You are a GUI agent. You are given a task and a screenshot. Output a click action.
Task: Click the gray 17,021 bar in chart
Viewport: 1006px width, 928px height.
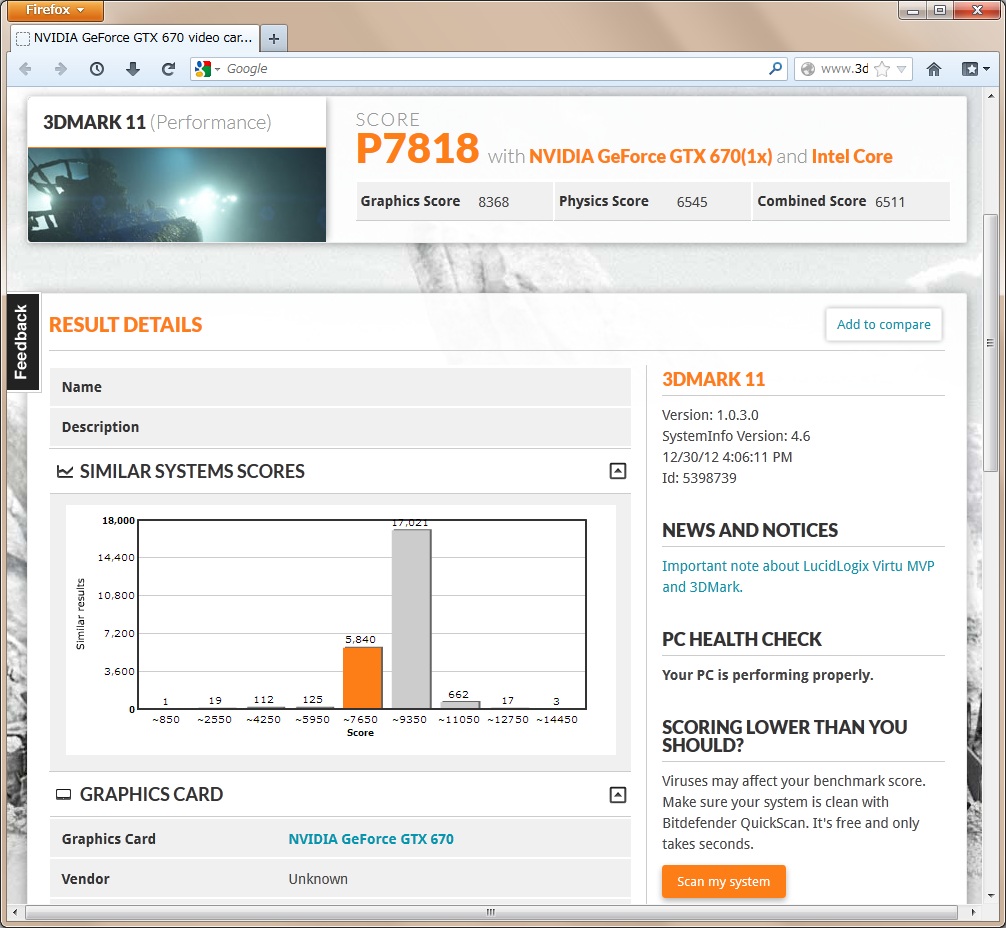pos(411,619)
